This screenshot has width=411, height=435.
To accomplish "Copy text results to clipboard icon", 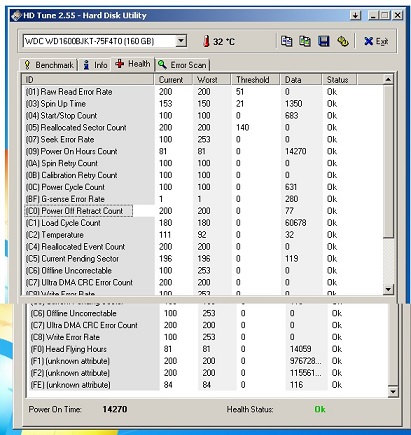I will (x=286, y=41).
